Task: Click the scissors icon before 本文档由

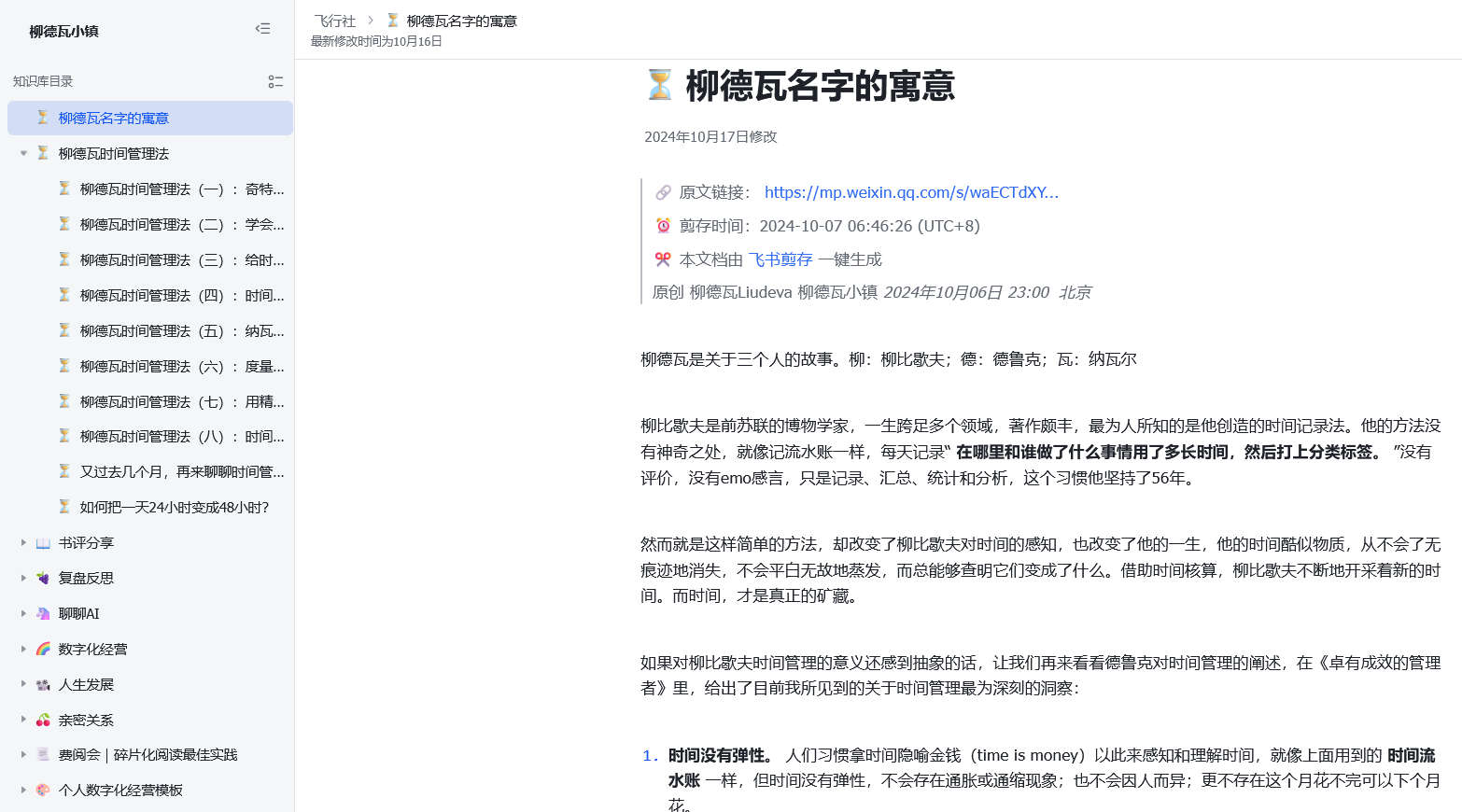Action: (x=664, y=259)
